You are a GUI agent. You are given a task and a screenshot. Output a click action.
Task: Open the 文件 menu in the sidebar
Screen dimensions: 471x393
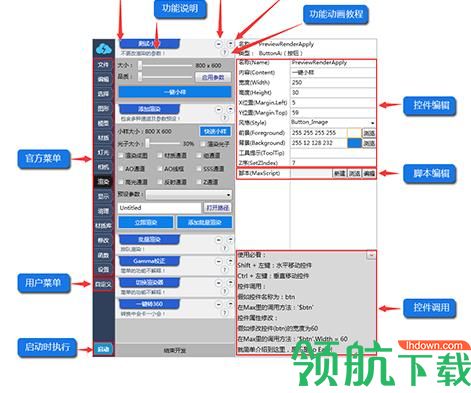pos(103,65)
